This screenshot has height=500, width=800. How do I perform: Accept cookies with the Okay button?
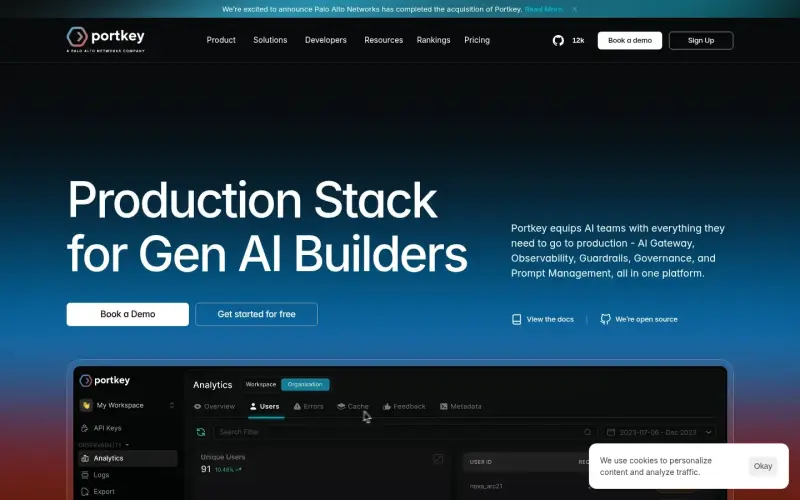[x=763, y=466]
